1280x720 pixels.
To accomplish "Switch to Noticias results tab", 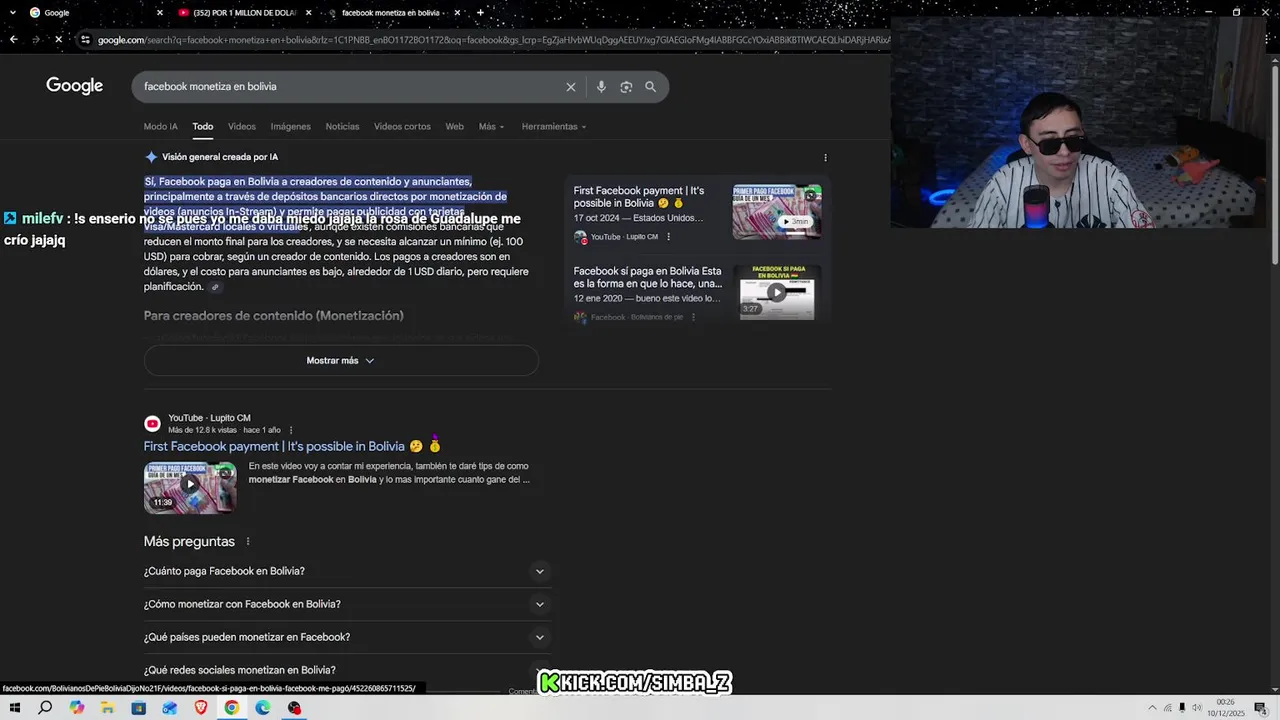I will (342, 127).
